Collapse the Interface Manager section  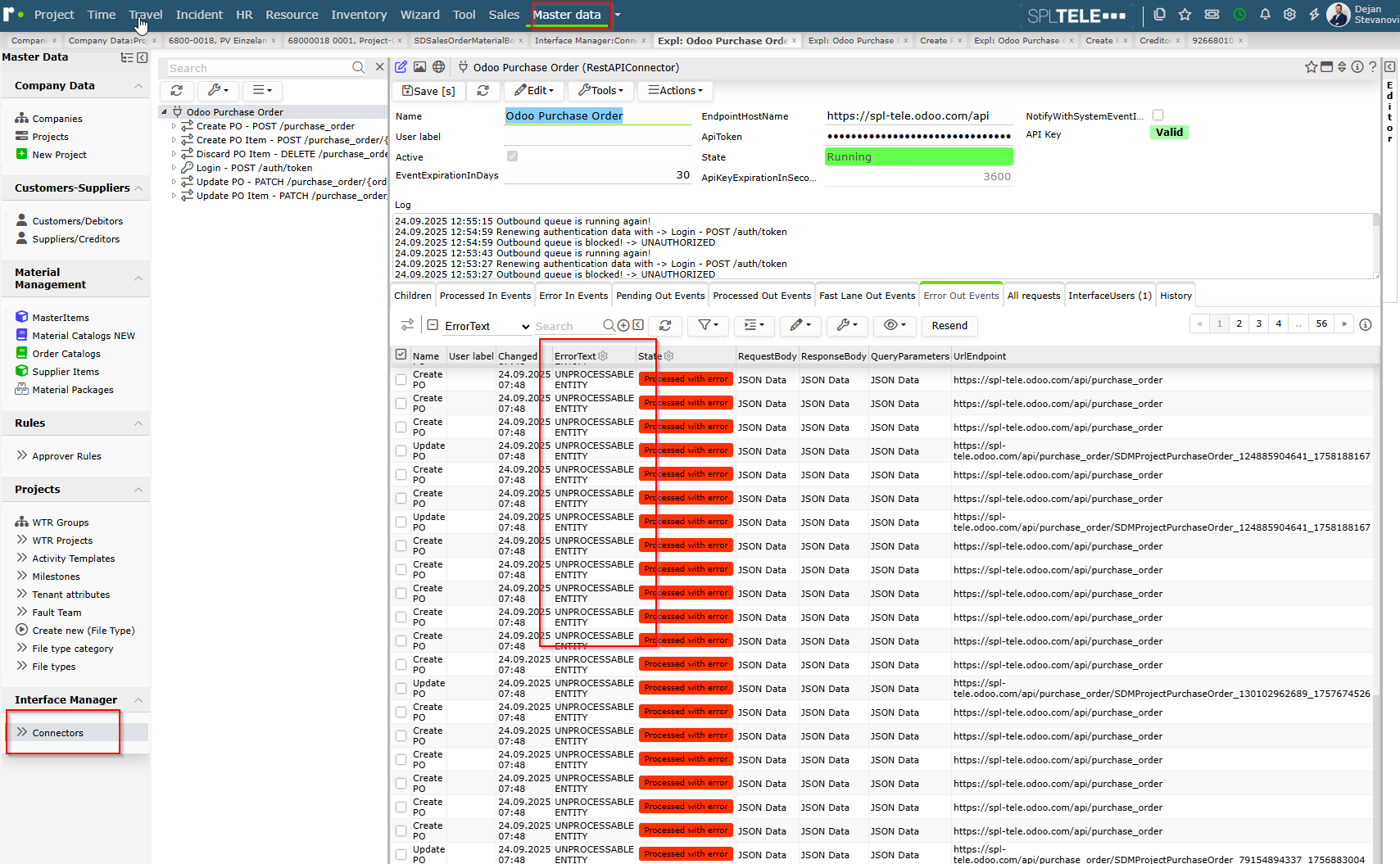[138, 700]
